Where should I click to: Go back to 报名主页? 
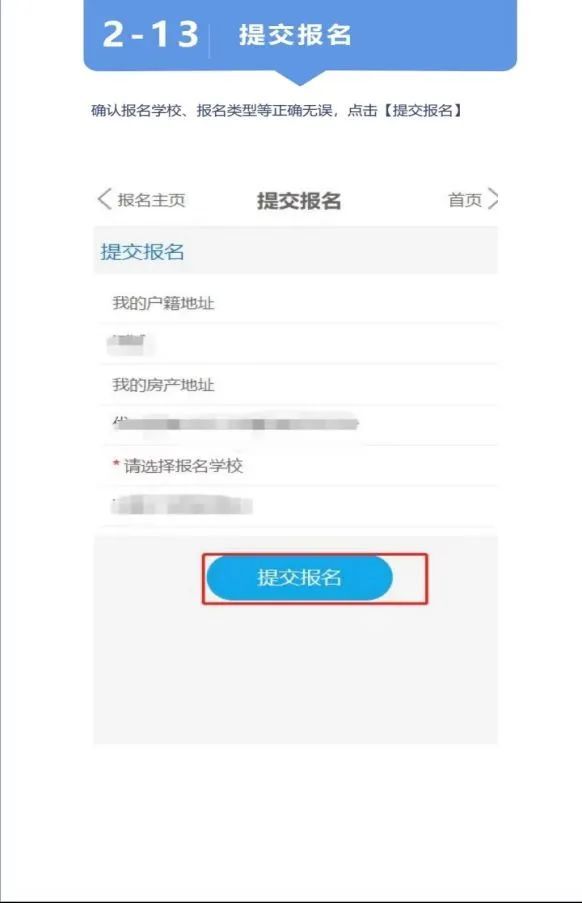click(151, 200)
